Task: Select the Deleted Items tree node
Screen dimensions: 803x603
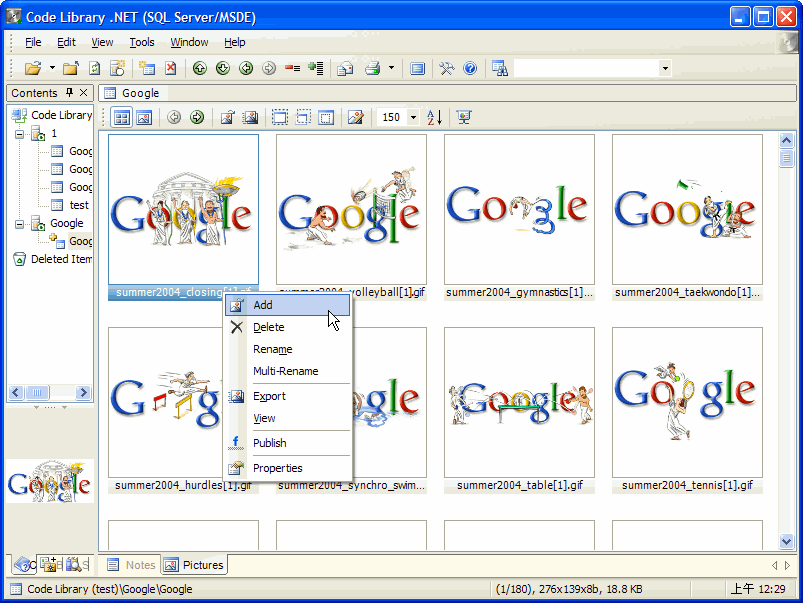Action: tap(61, 259)
